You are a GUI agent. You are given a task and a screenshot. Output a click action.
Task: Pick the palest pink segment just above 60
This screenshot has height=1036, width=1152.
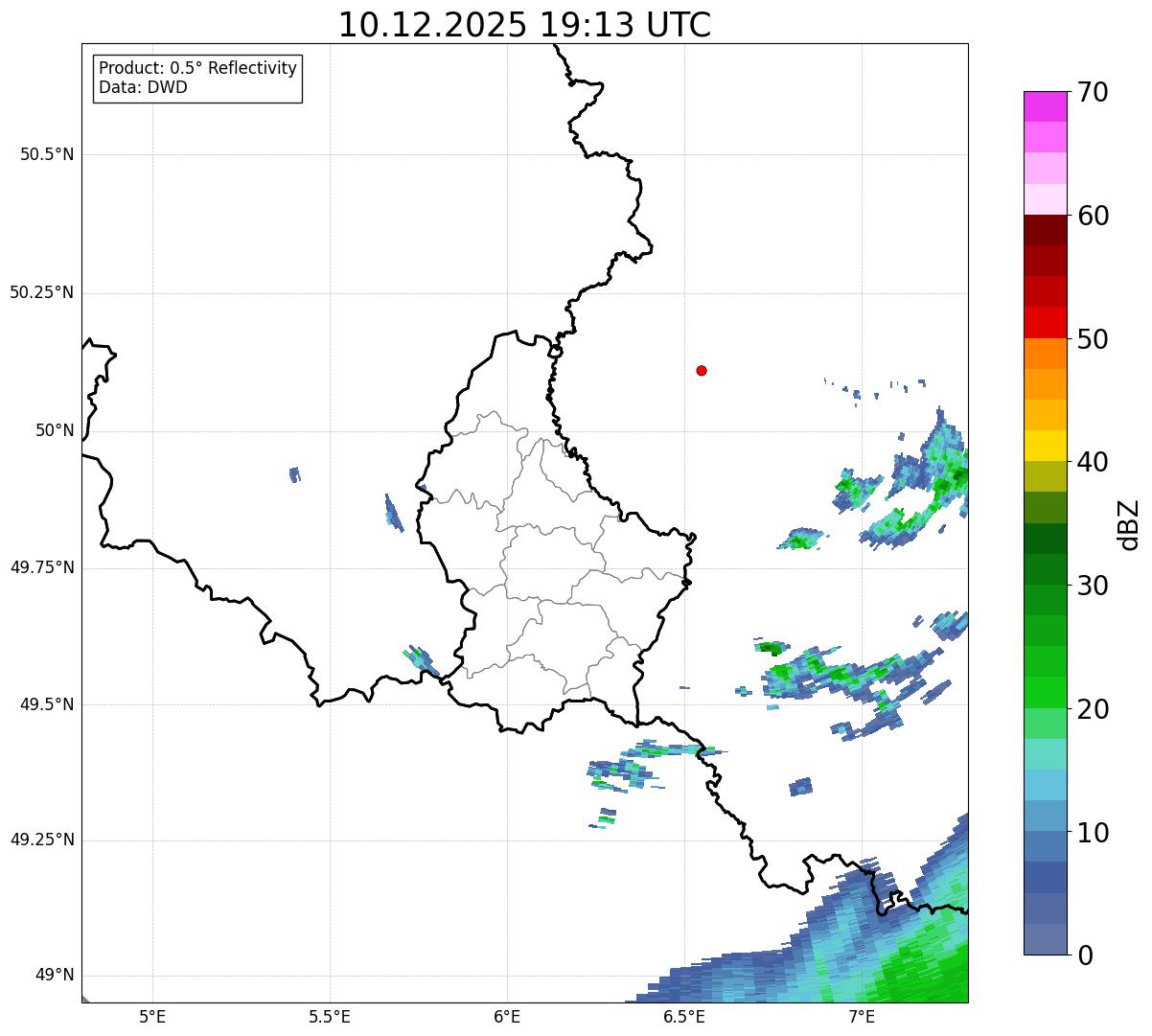1045,199
